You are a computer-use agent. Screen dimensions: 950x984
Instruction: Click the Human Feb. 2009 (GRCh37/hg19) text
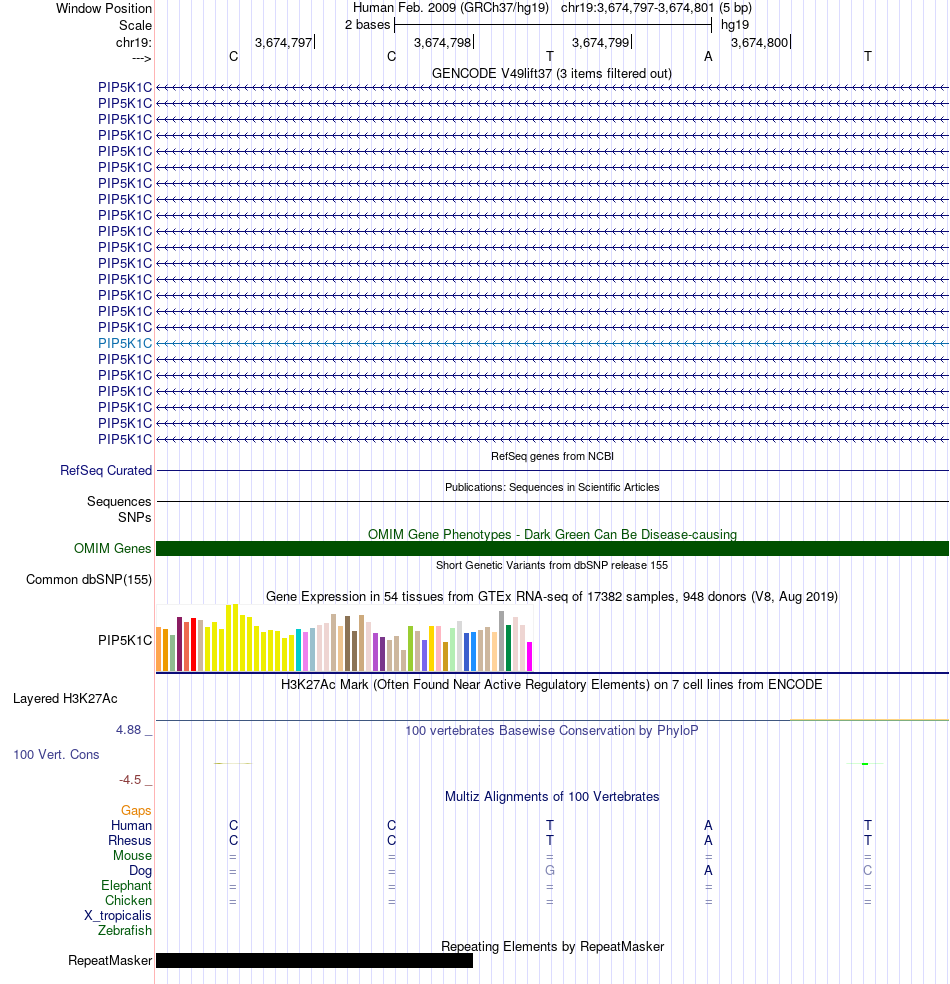[x=451, y=8]
